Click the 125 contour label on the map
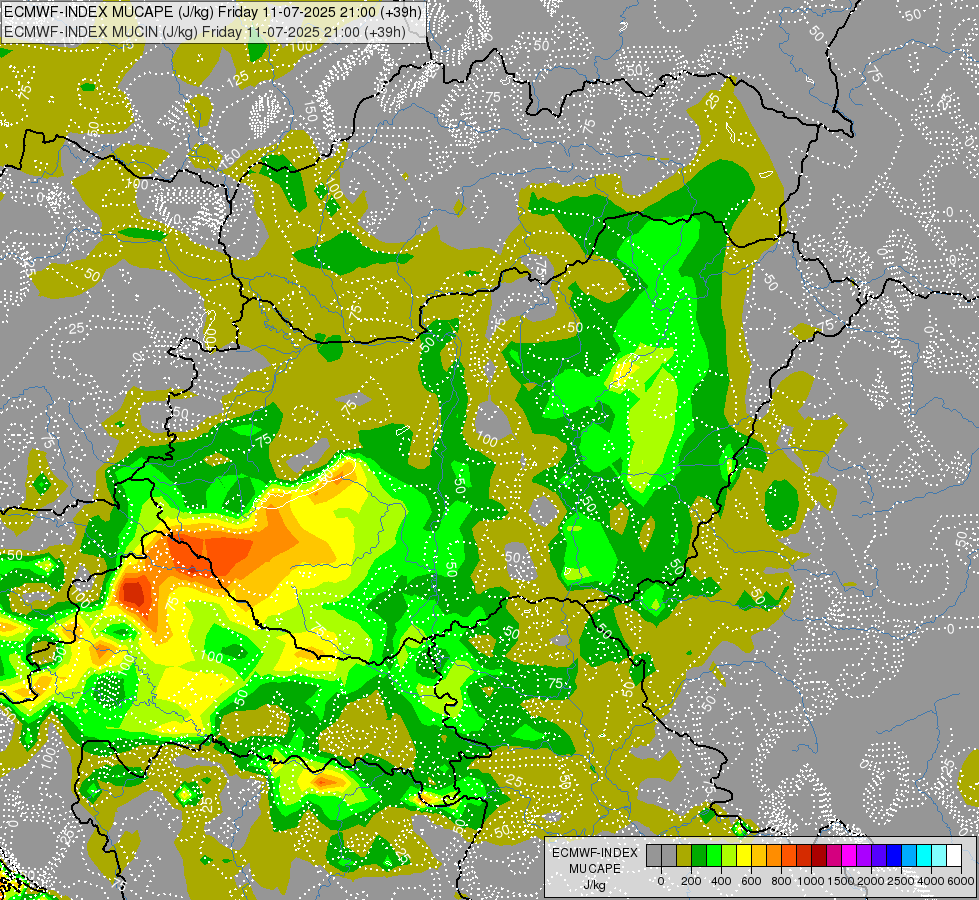979x900 pixels. coord(238,79)
